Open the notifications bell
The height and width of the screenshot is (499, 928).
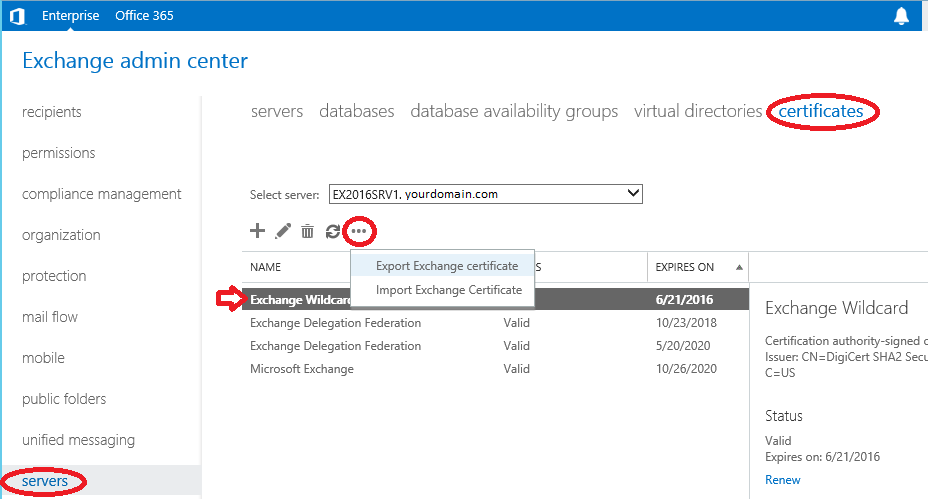click(x=901, y=16)
